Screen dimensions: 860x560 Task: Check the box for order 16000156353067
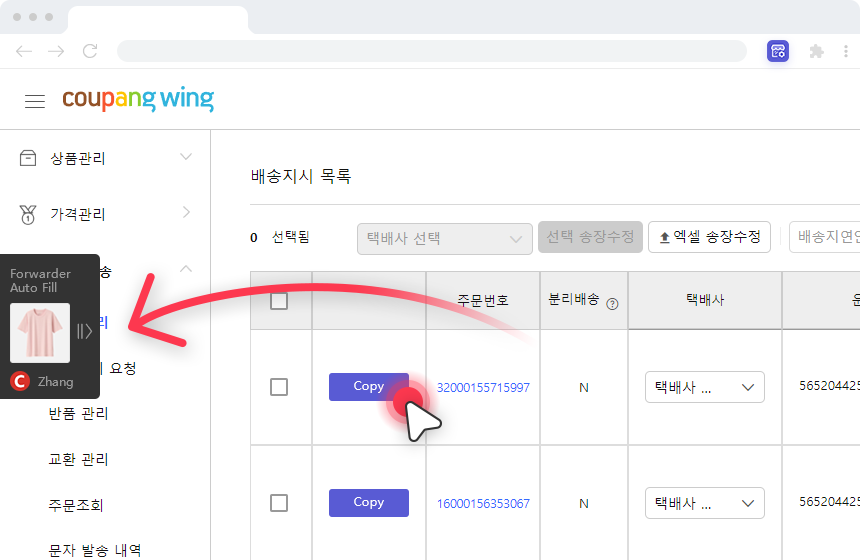click(279, 503)
